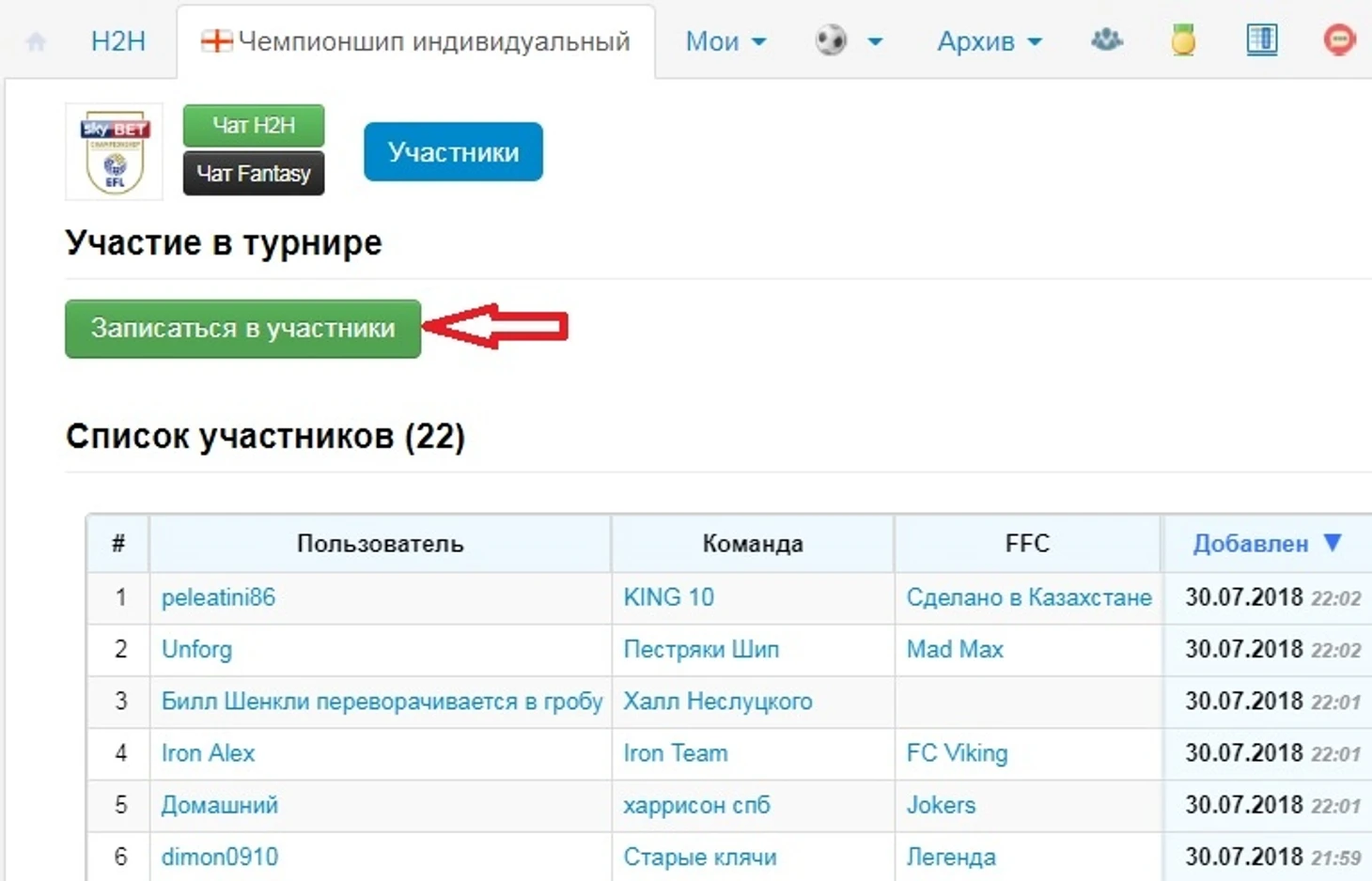The width and height of the screenshot is (1372, 881).
Task: Open user Iron Alex profile
Action: [208, 753]
